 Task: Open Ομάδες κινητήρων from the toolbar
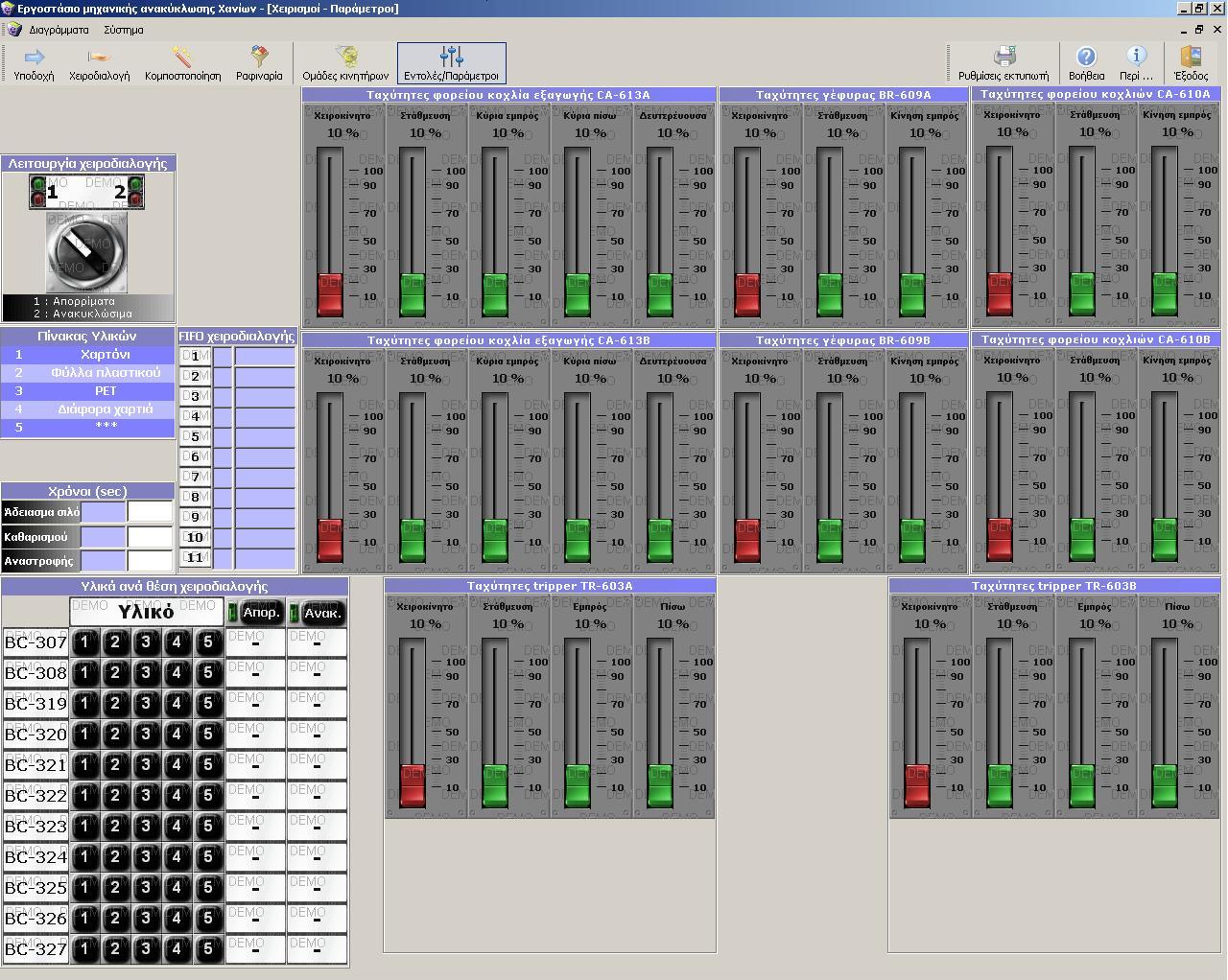[x=345, y=63]
